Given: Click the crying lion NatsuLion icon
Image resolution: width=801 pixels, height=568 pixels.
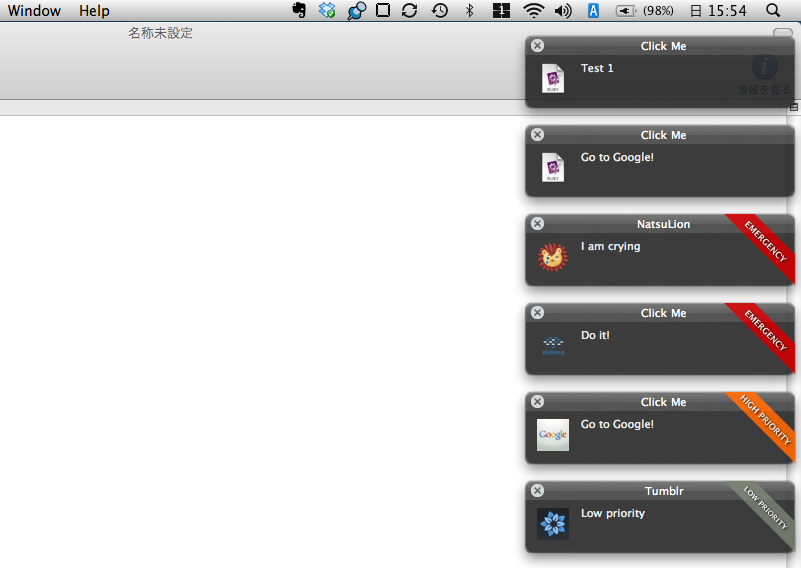Looking at the screenshot, I should coord(553,257).
